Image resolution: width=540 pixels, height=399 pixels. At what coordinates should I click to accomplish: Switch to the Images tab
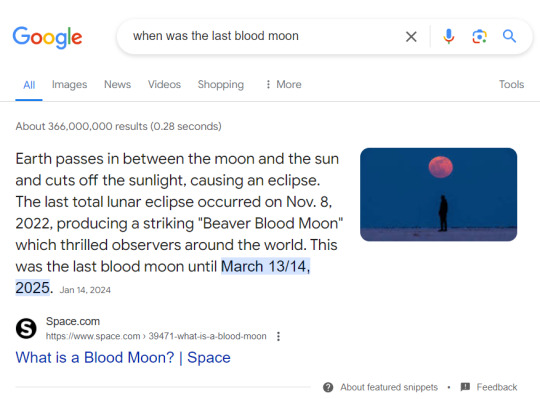[x=69, y=84]
